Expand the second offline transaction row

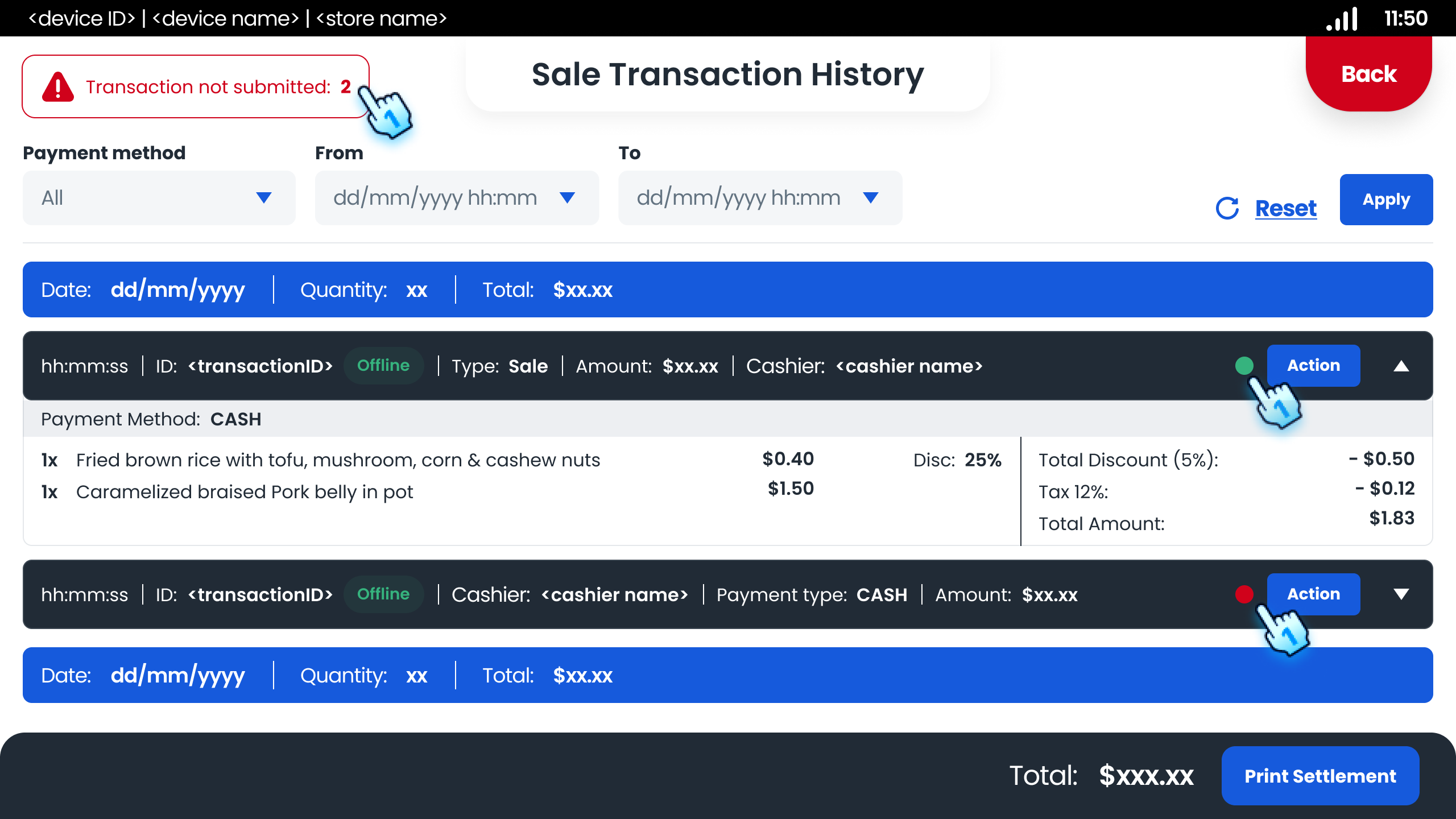[1401, 594]
